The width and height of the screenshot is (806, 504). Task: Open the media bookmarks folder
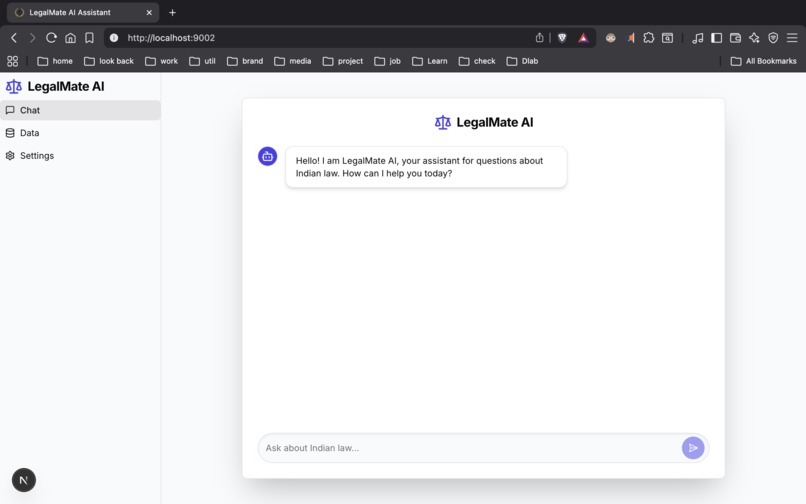point(293,61)
